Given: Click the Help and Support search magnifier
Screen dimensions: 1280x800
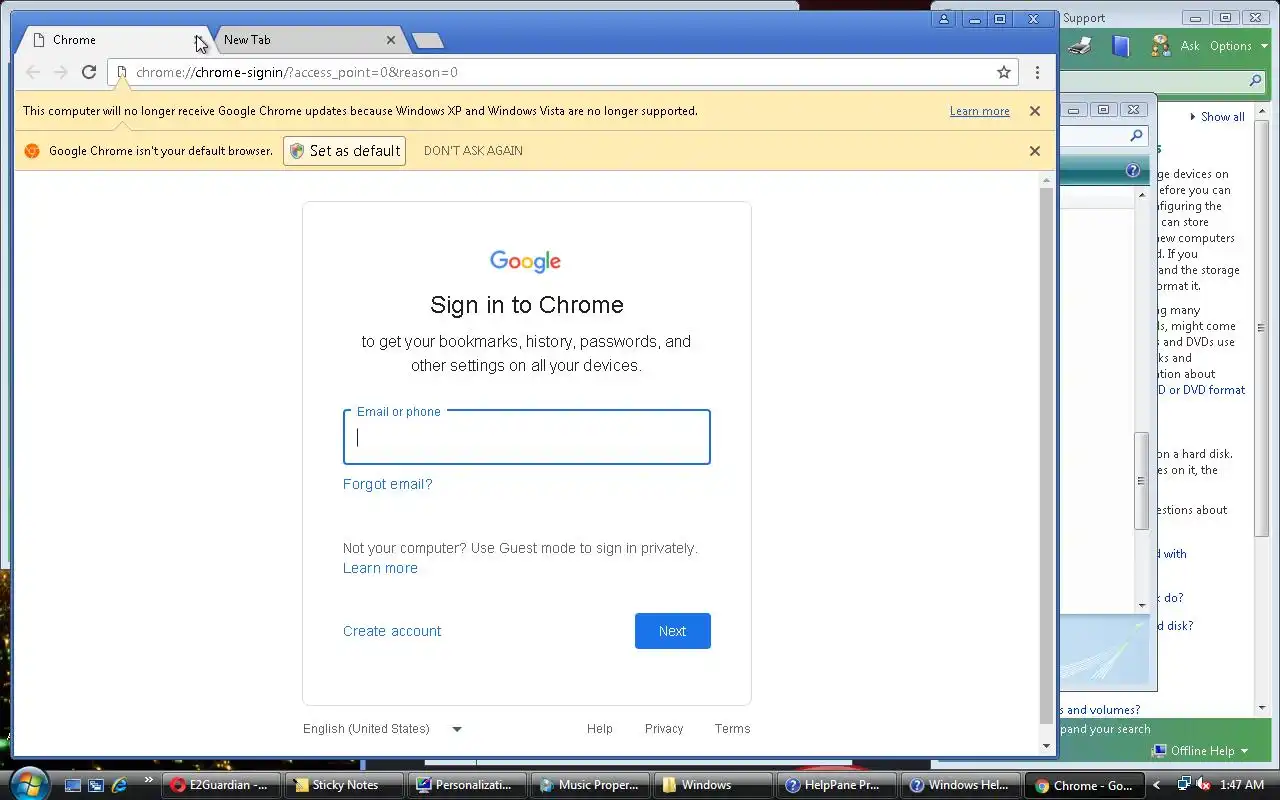Looking at the screenshot, I should coord(1255,81).
